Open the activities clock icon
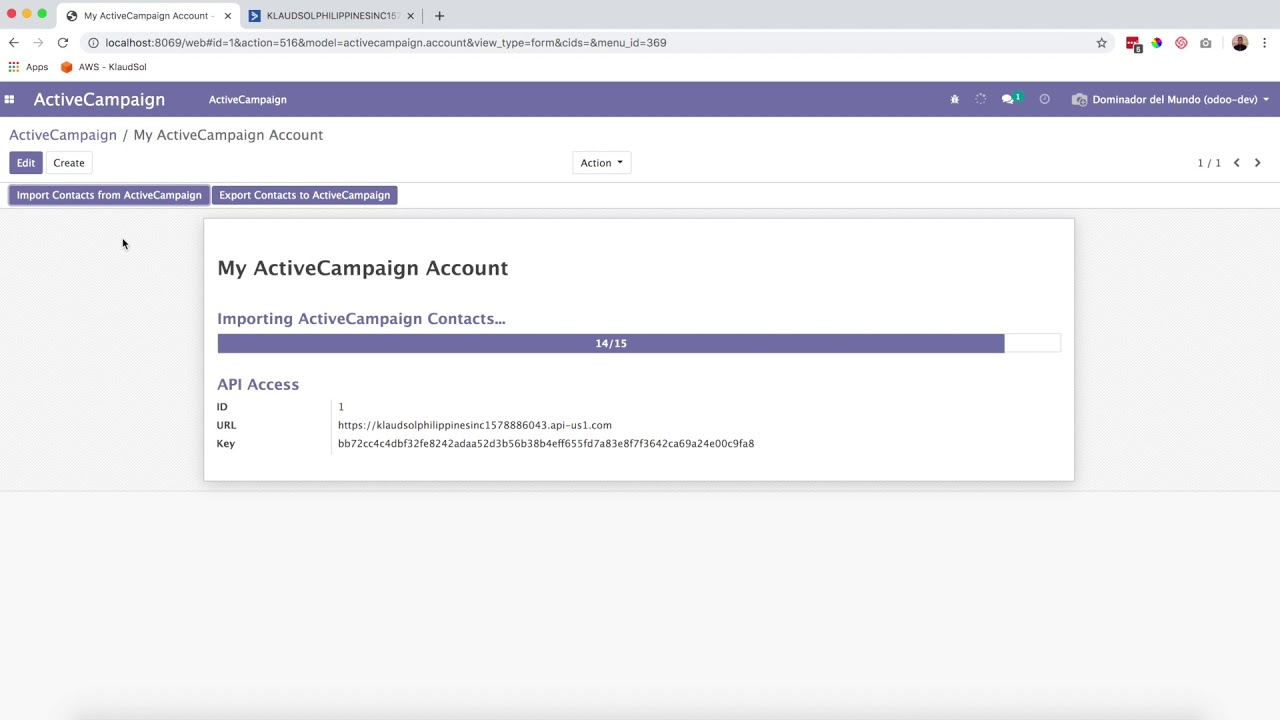 [1044, 99]
